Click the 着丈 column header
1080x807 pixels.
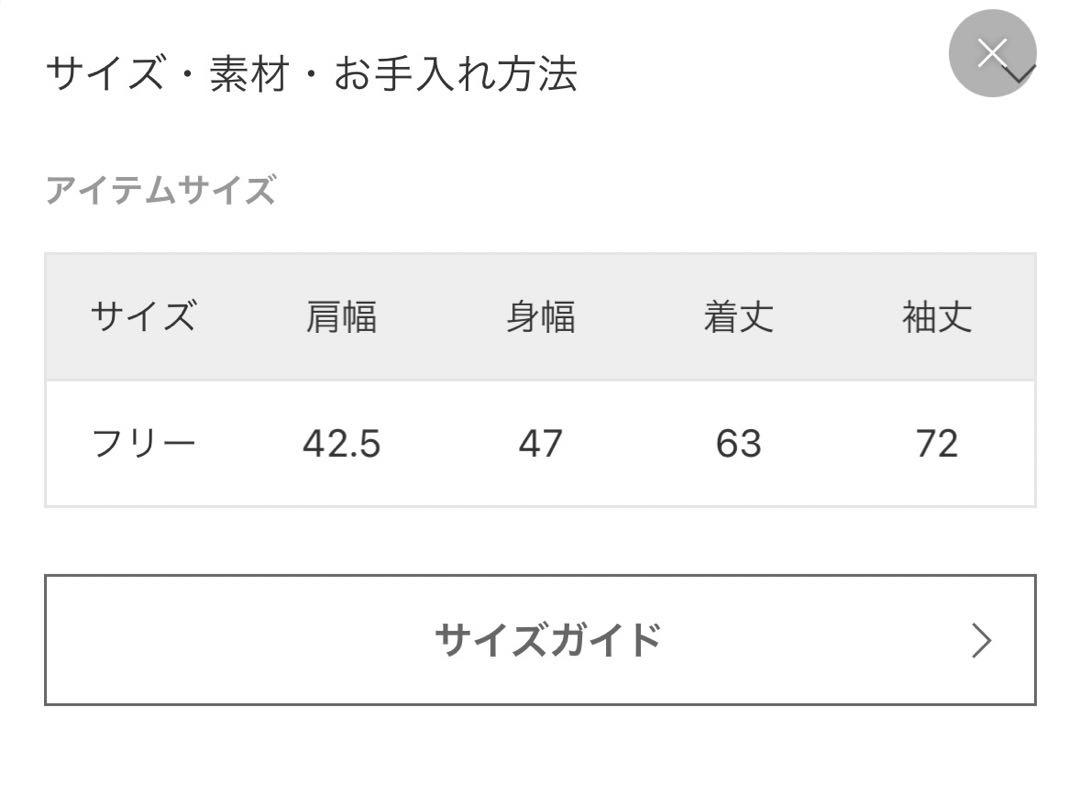point(738,317)
